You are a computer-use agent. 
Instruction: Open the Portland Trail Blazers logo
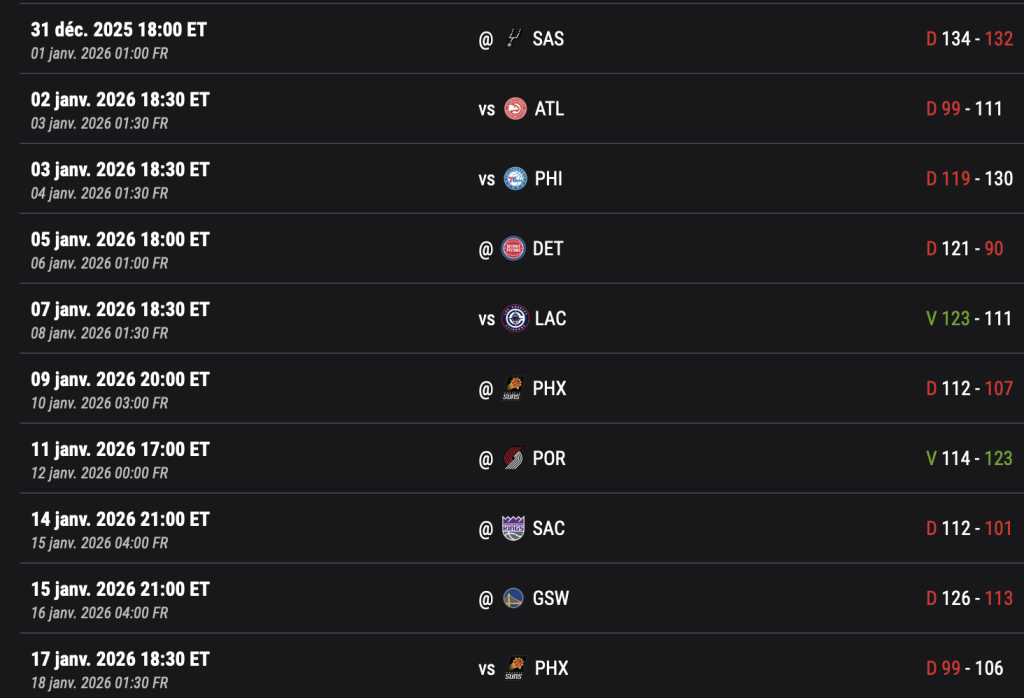[x=514, y=458]
